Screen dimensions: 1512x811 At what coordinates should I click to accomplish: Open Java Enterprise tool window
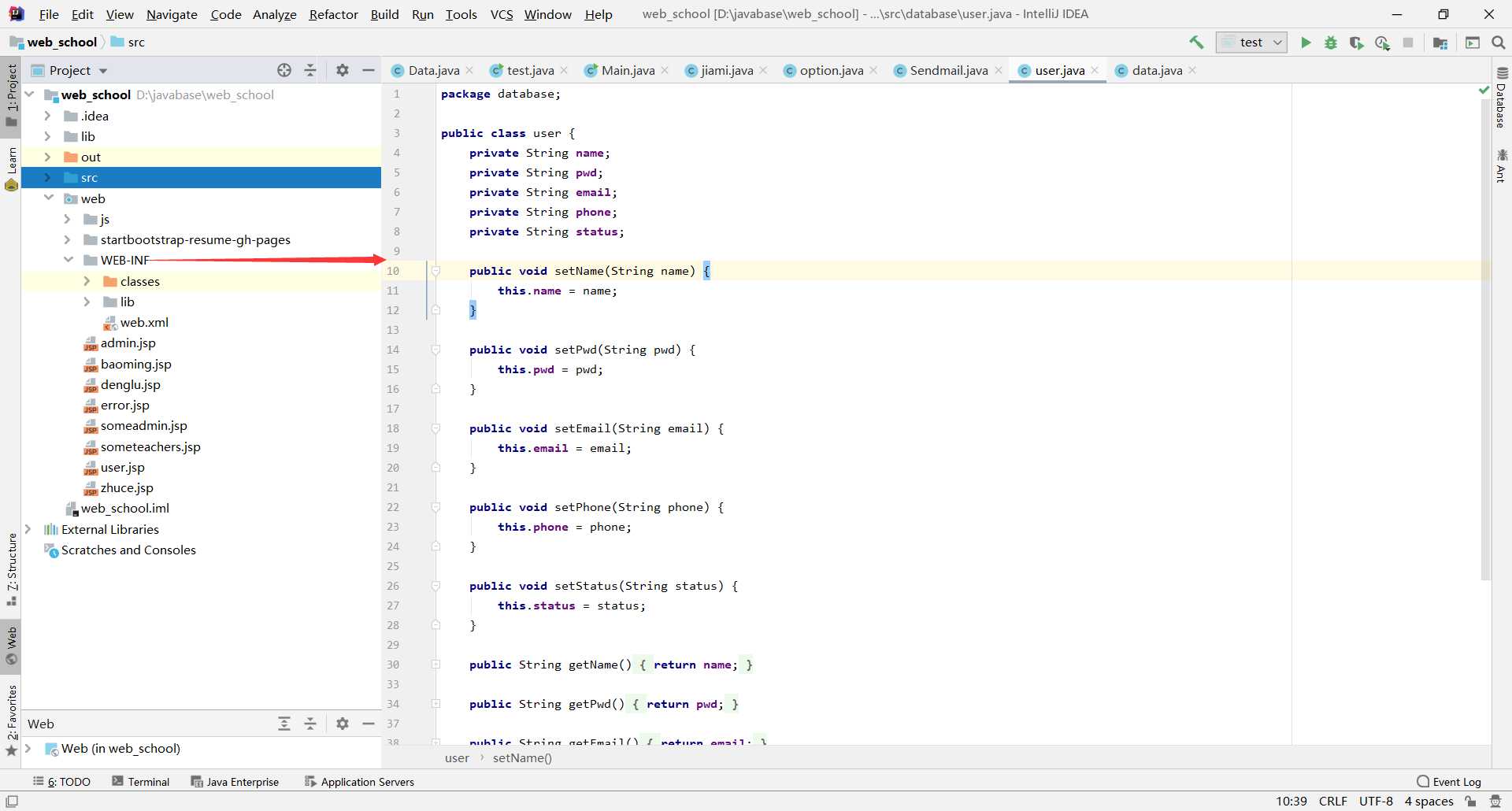pyautogui.click(x=235, y=781)
